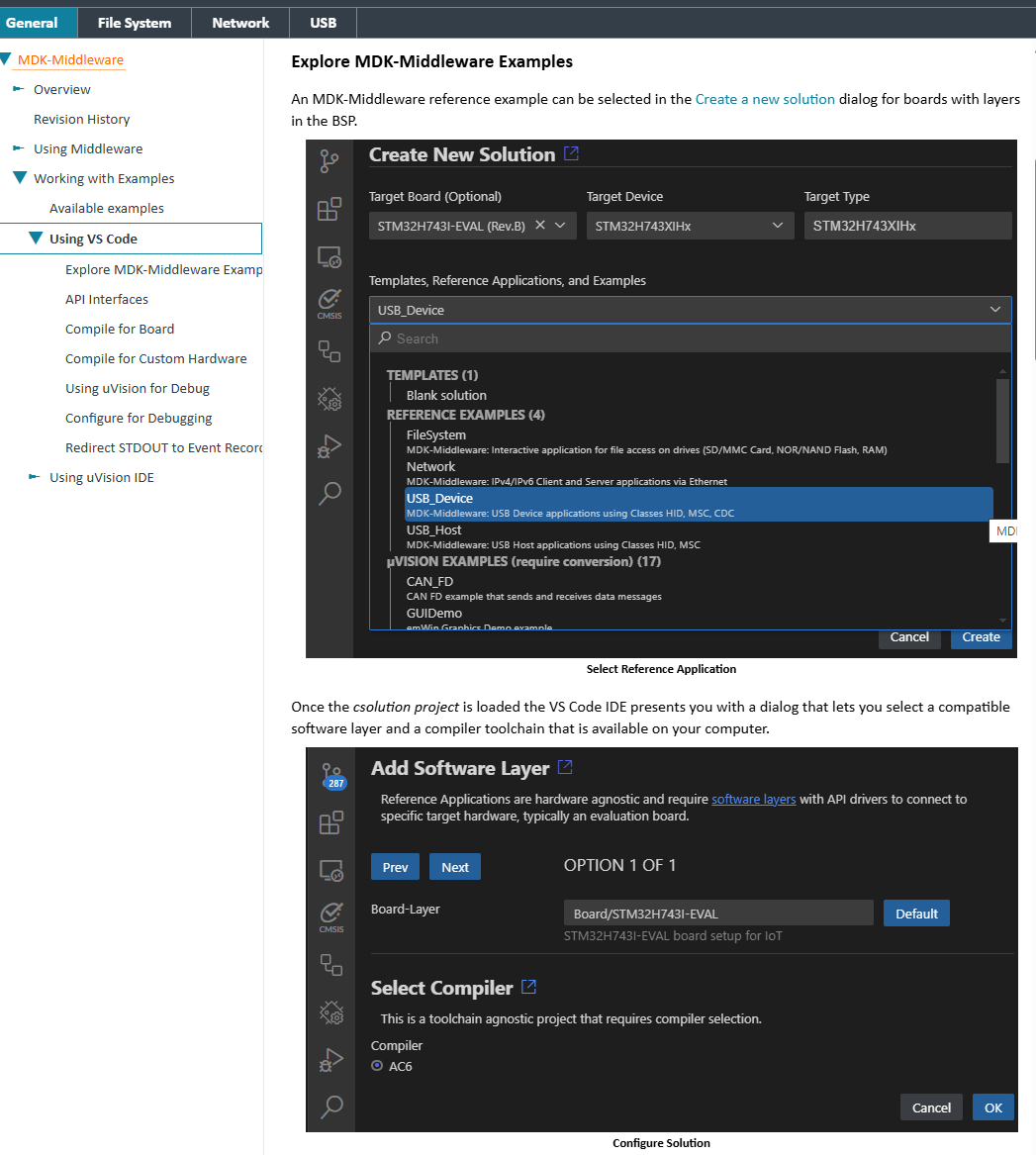
Task: Click external link icon beside Add Software Layer
Action: tap(565, 767)
